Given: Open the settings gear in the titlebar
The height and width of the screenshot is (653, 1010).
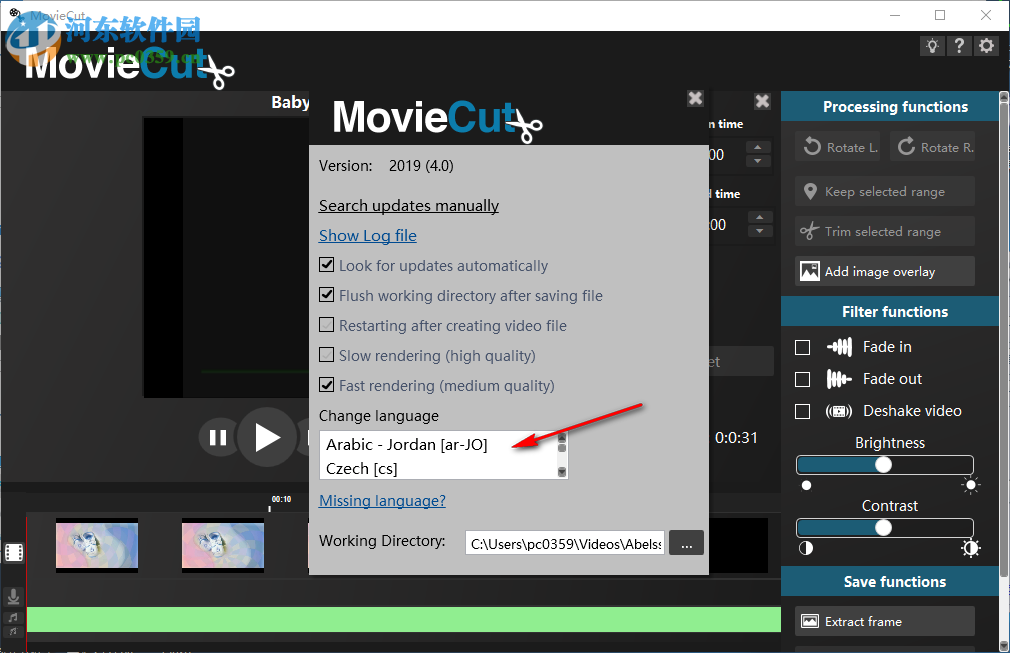Looking at the screenshot, I should (x=986, y=45).
